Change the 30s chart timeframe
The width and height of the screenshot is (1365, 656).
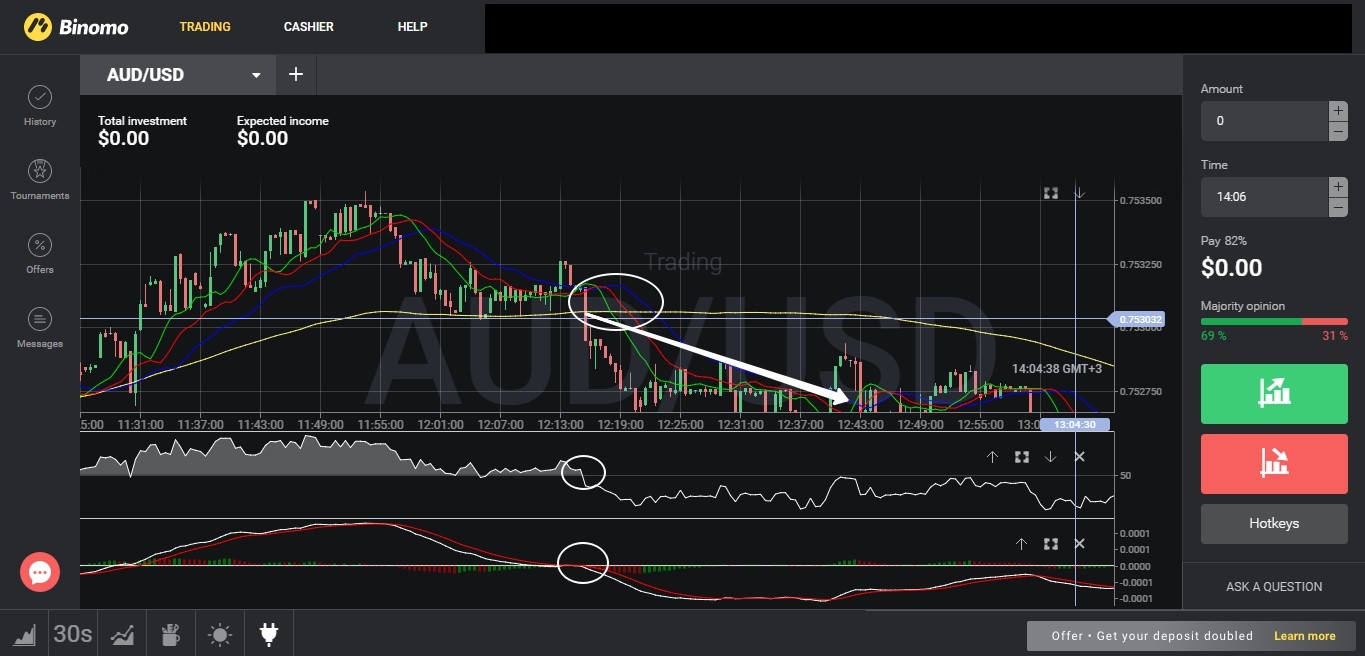[x=73, y=634]
